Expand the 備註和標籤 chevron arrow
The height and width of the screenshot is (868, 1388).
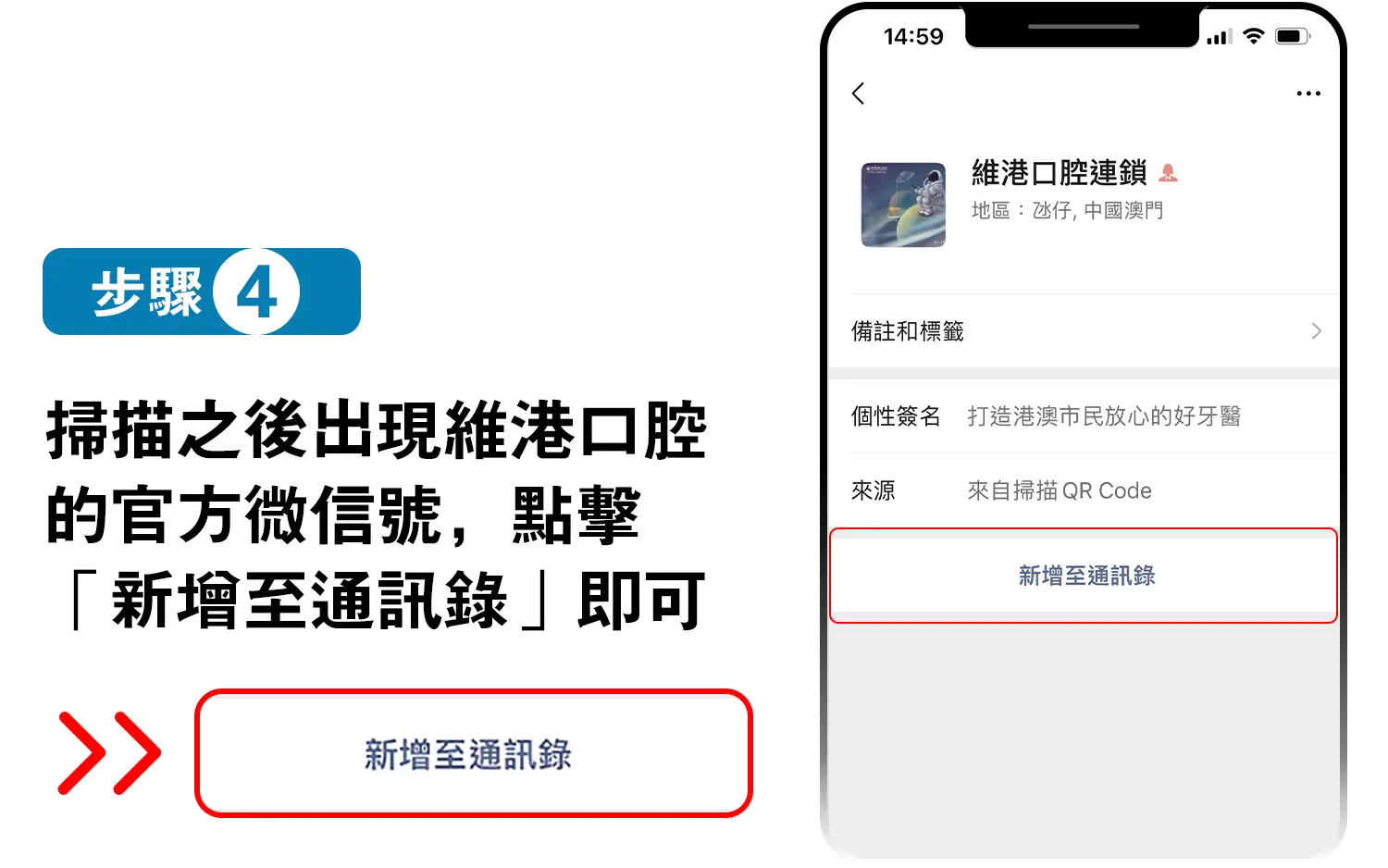(x=1316, y=331)
